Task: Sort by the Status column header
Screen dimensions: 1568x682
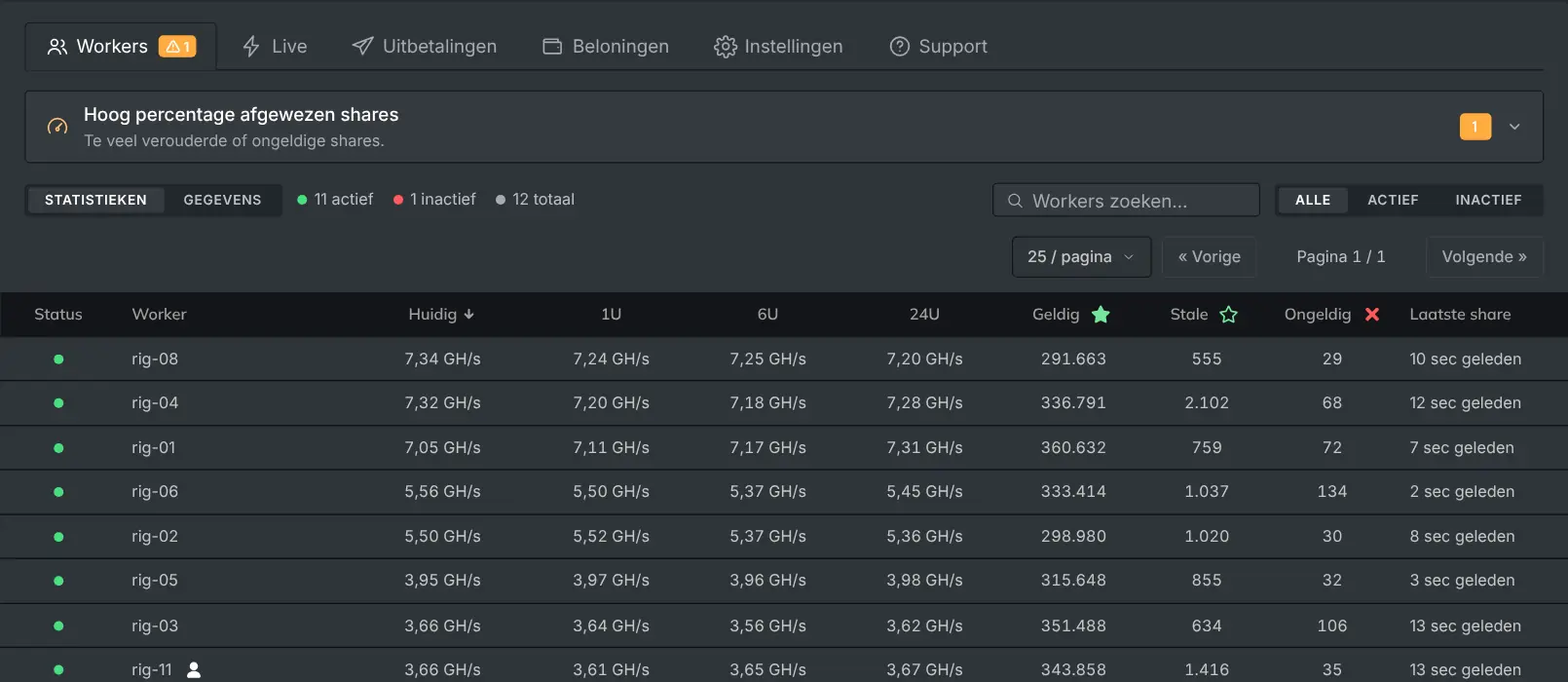Action: tap(58, 315)
